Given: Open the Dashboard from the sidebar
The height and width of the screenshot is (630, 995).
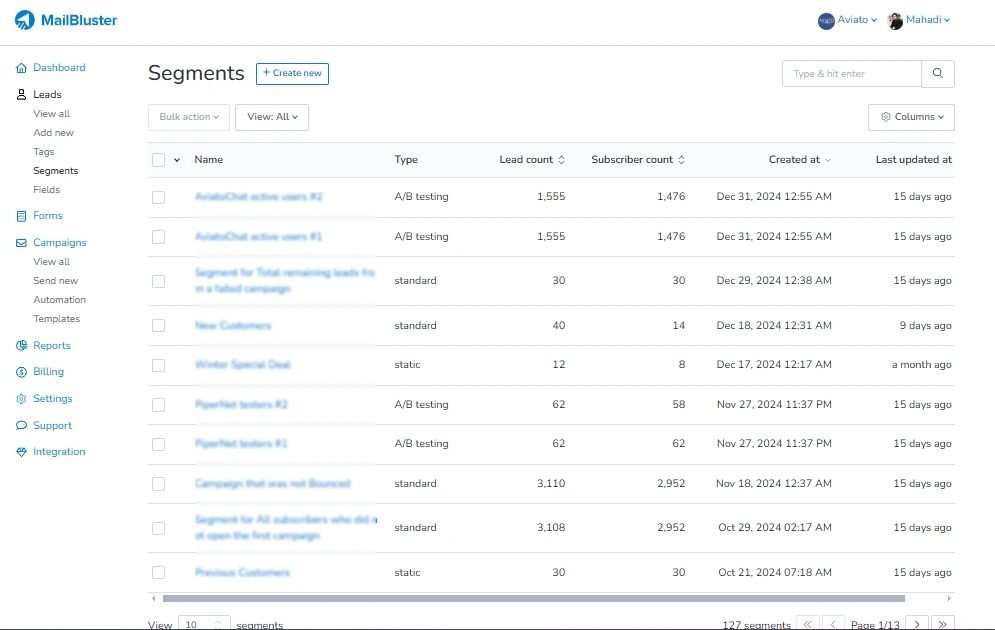Looking at the screenshot, I should (21, 68).
